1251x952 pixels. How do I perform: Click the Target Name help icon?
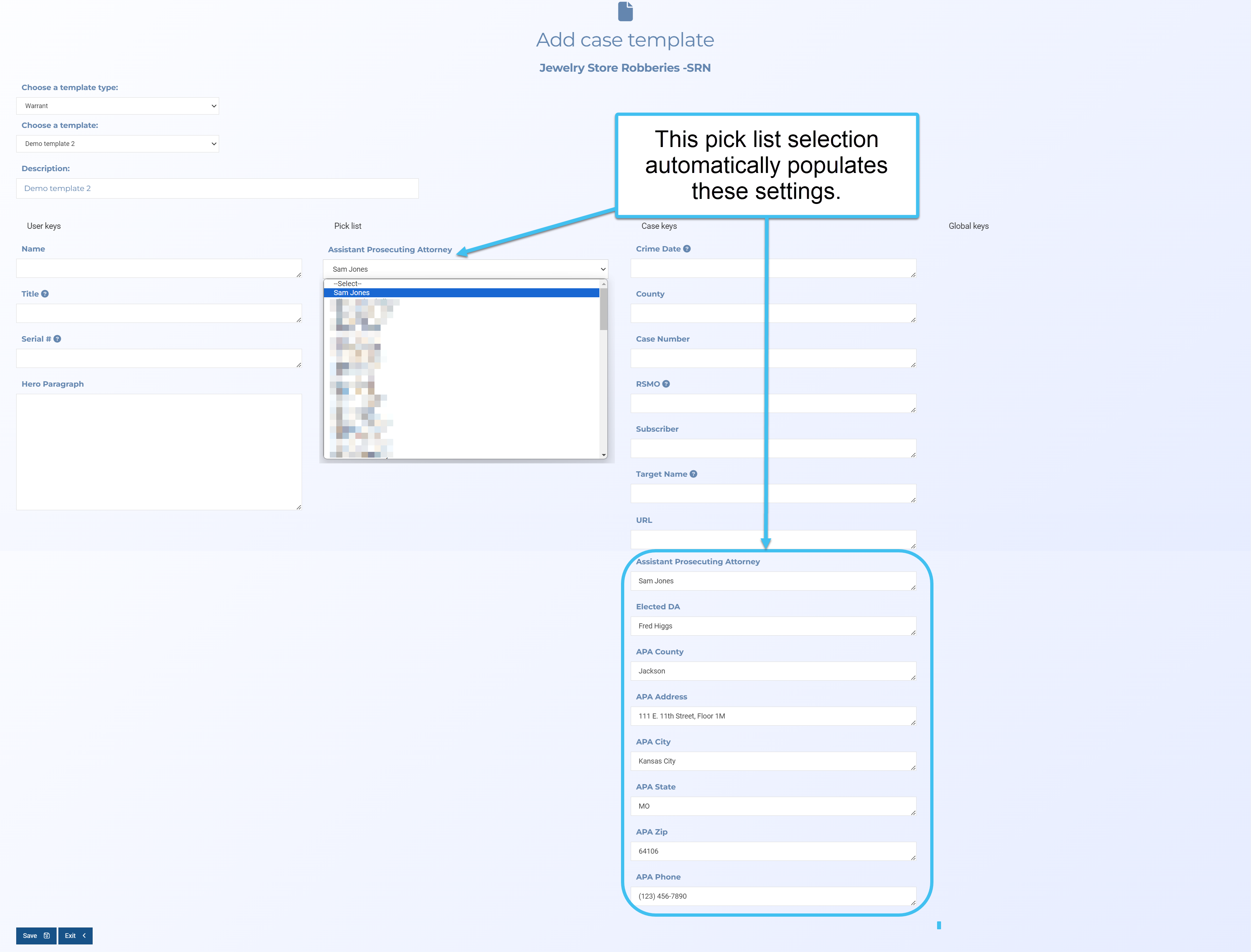pyautogui.click(x=693, y=474)
